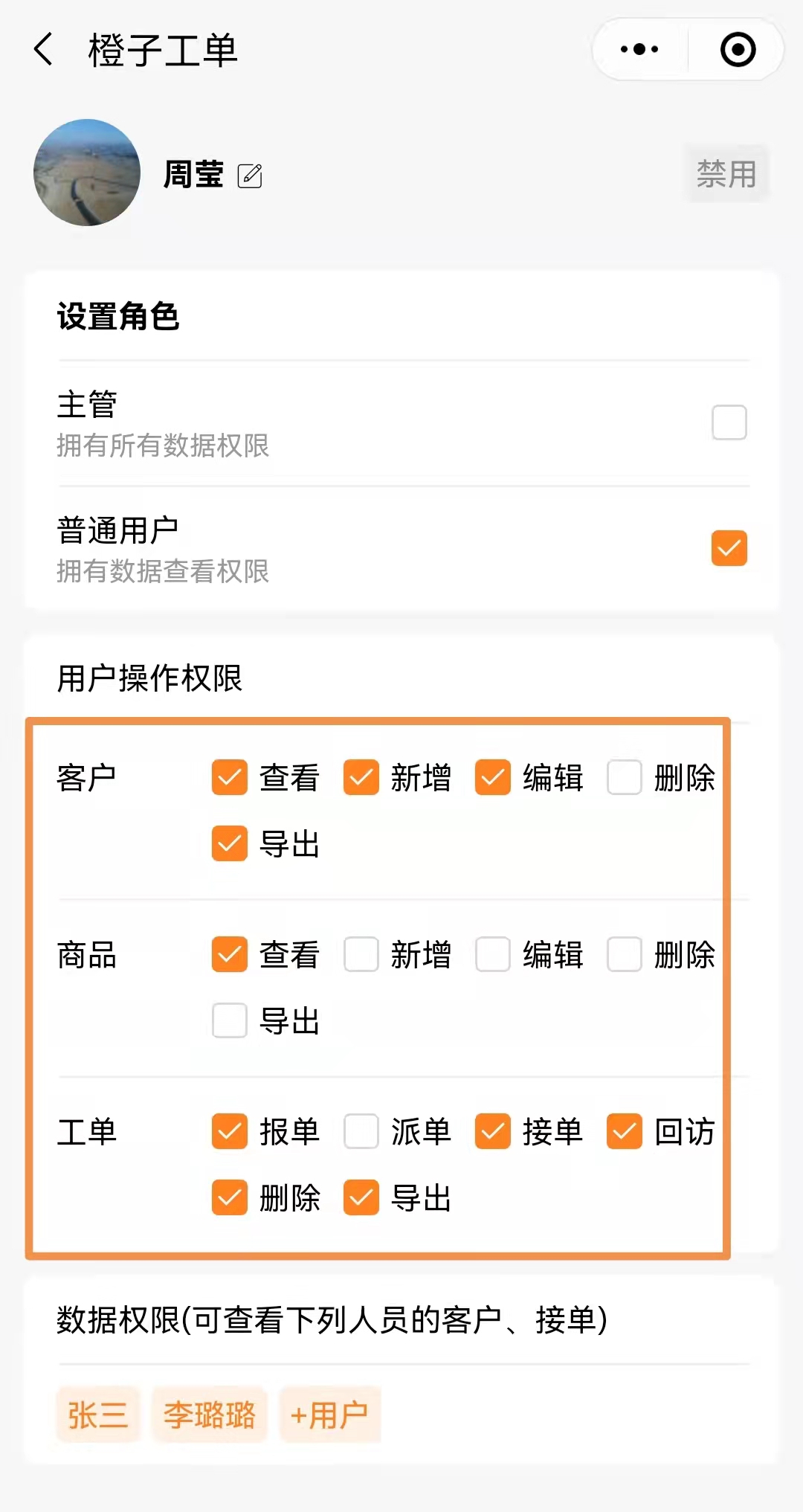Click the +用户 add button
Image resolution: width=803 pixels, height=1512 pixels.
tap(329, 1415)
